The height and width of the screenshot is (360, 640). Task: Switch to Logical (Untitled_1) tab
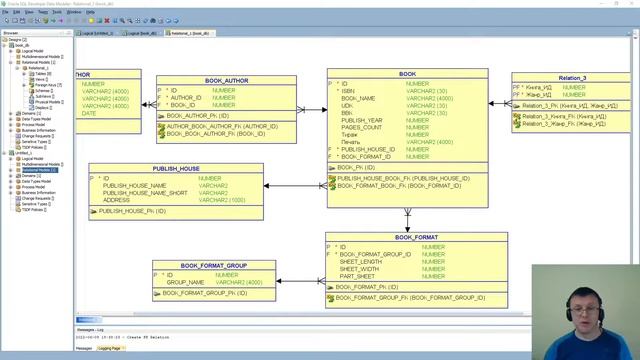tap(97, 33)
